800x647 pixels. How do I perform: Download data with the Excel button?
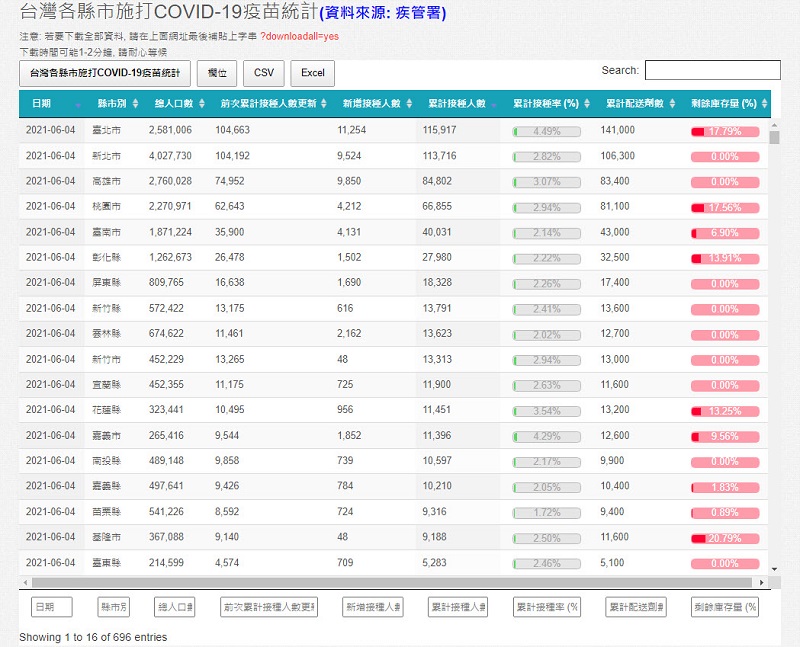pos(312,73)
